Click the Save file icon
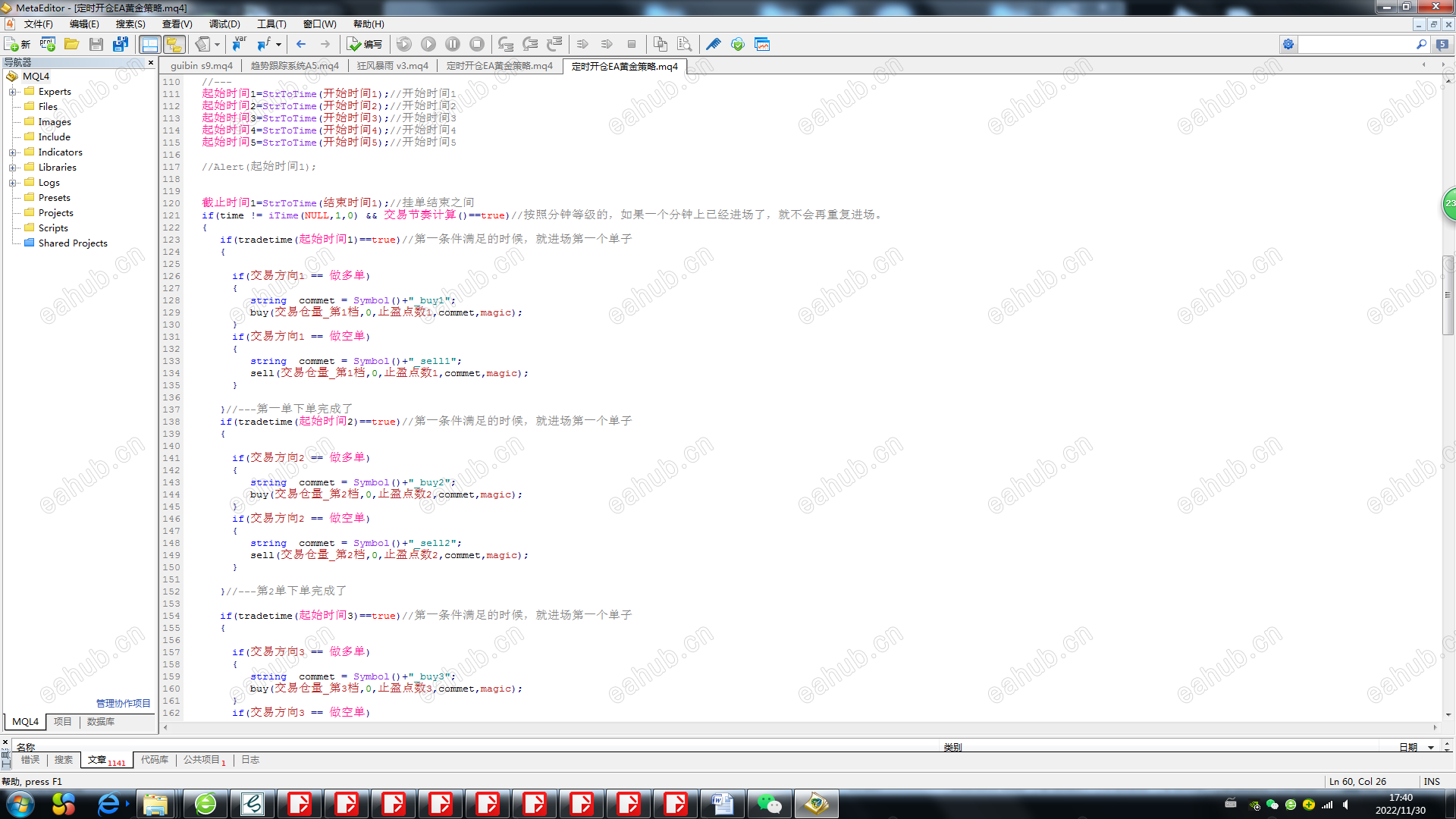 coord(96,44)
